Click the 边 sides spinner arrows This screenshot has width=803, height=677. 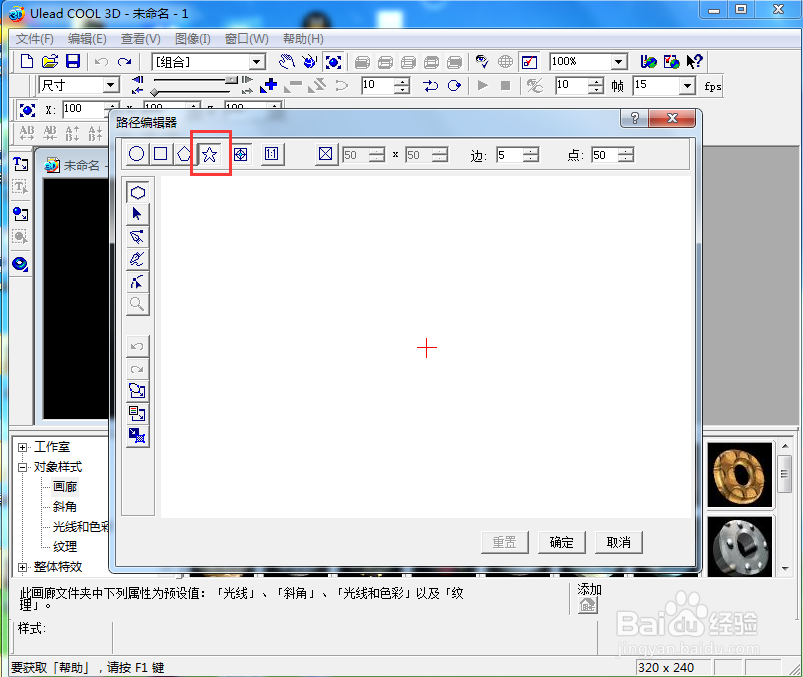pyautogui.click(x=531, y=155)
